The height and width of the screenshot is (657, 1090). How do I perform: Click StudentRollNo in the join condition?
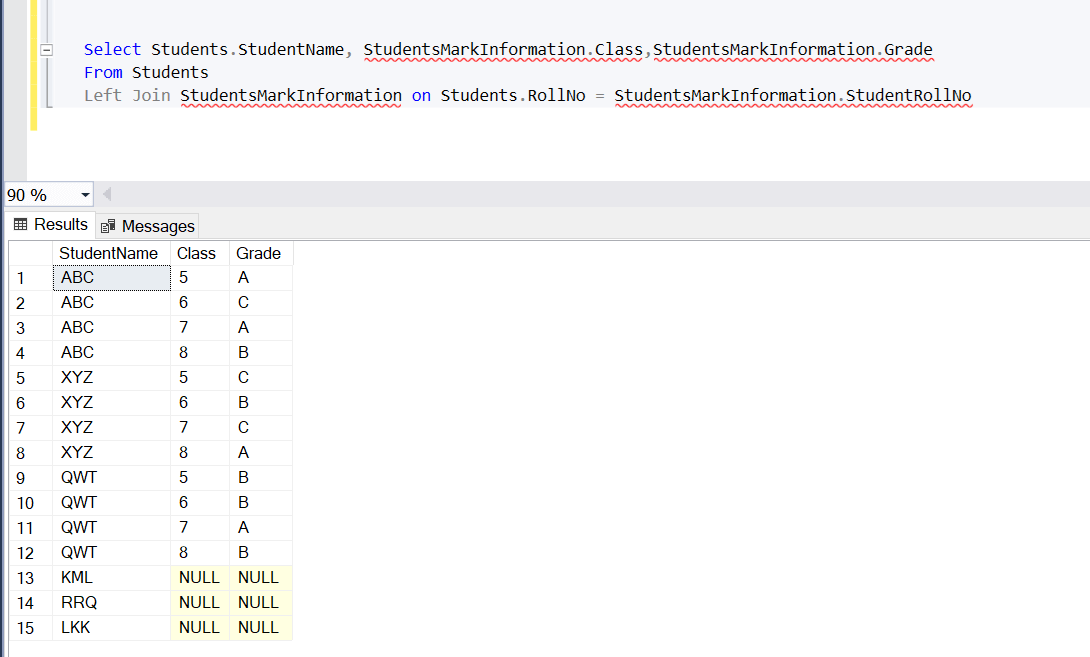tap(908, 96)
